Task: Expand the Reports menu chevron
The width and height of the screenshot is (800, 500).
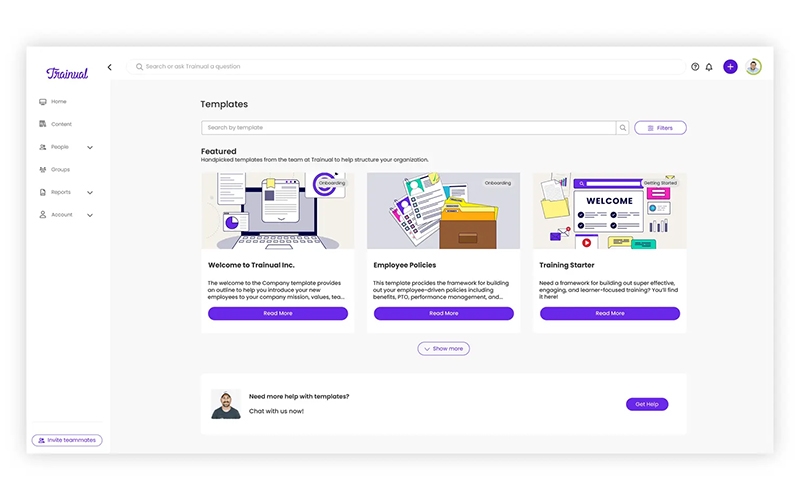Action: (x=90, y=193)
